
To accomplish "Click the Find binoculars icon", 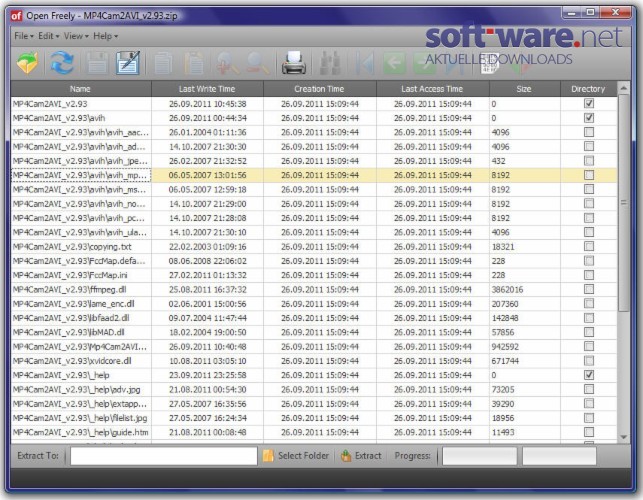I will 330,63.
